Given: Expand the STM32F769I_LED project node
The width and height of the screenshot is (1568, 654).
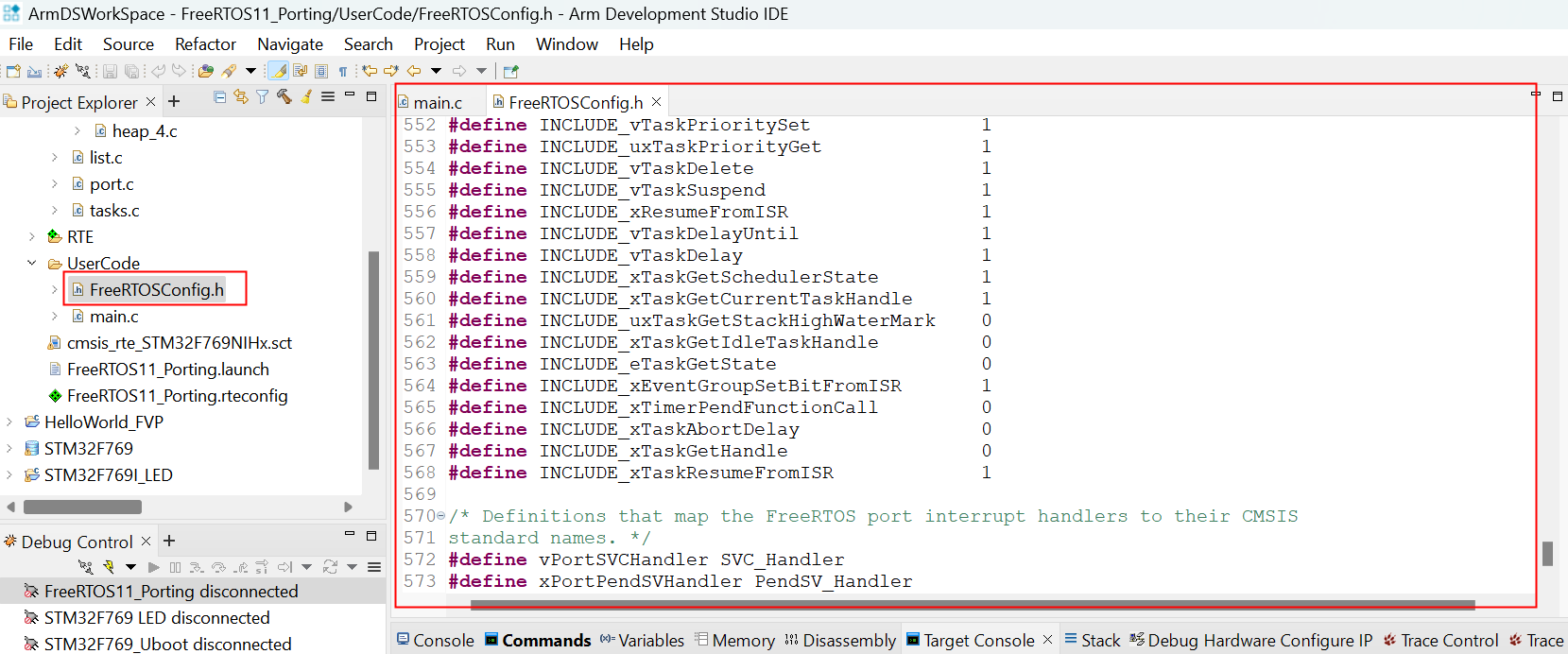Looking at the screenshot, I should tap(9, 475).
